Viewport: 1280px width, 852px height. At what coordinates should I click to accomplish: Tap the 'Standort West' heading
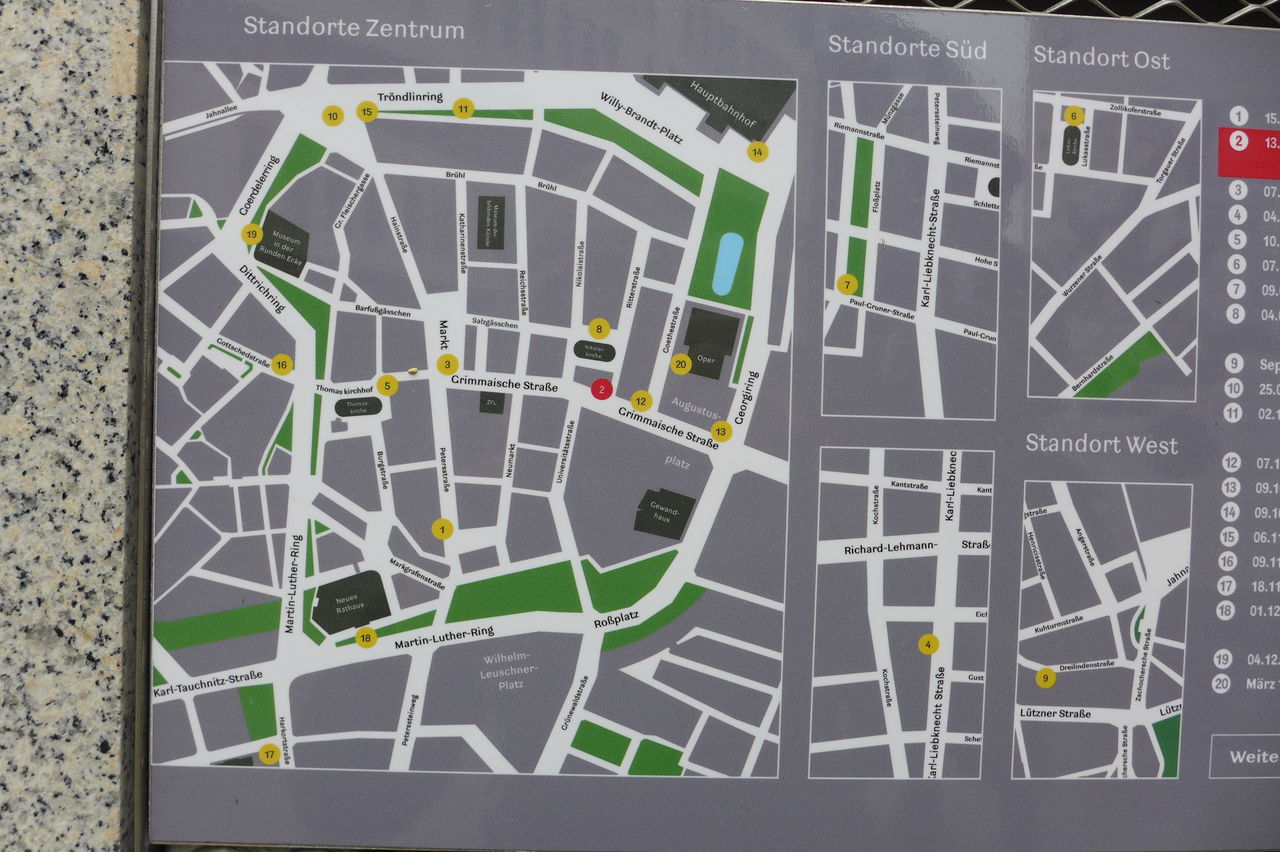pos(1102,443)
